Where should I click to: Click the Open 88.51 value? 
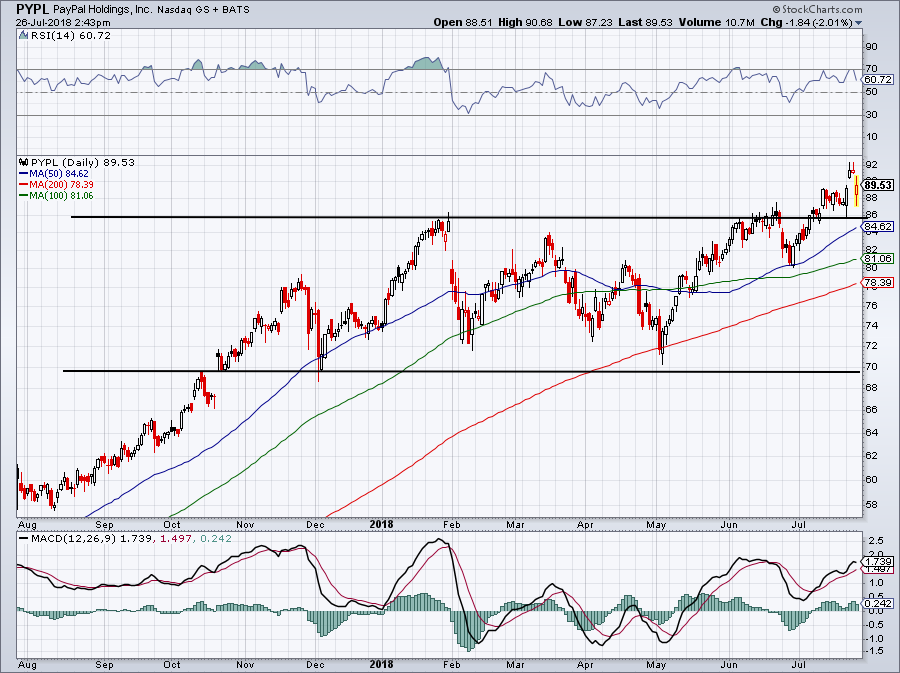[x=461, y=22]
